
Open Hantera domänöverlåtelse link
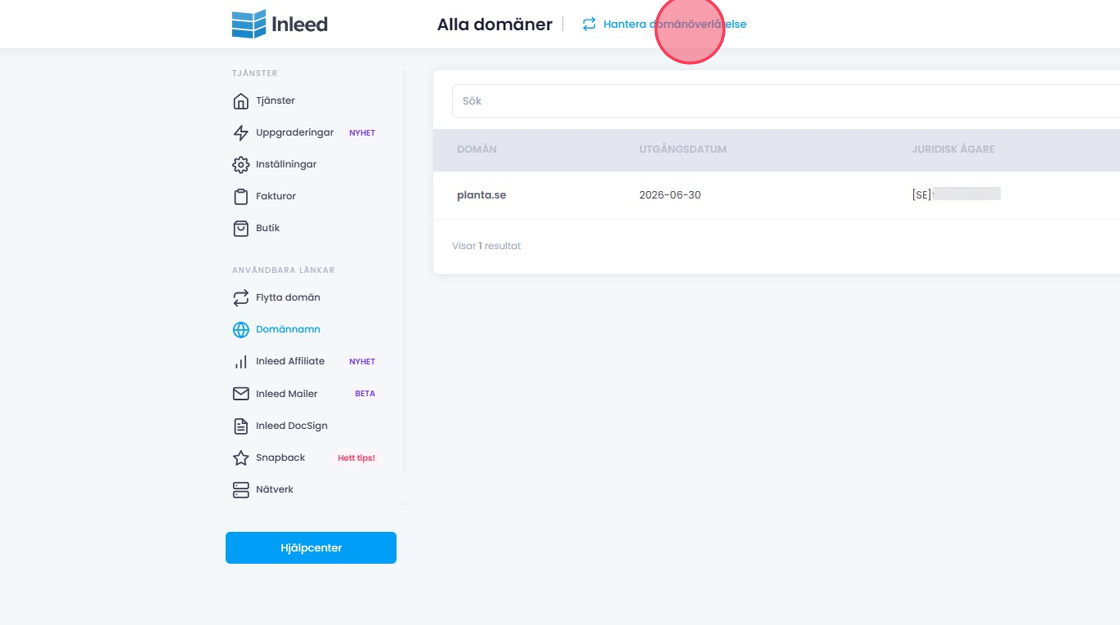coord(674,24)
